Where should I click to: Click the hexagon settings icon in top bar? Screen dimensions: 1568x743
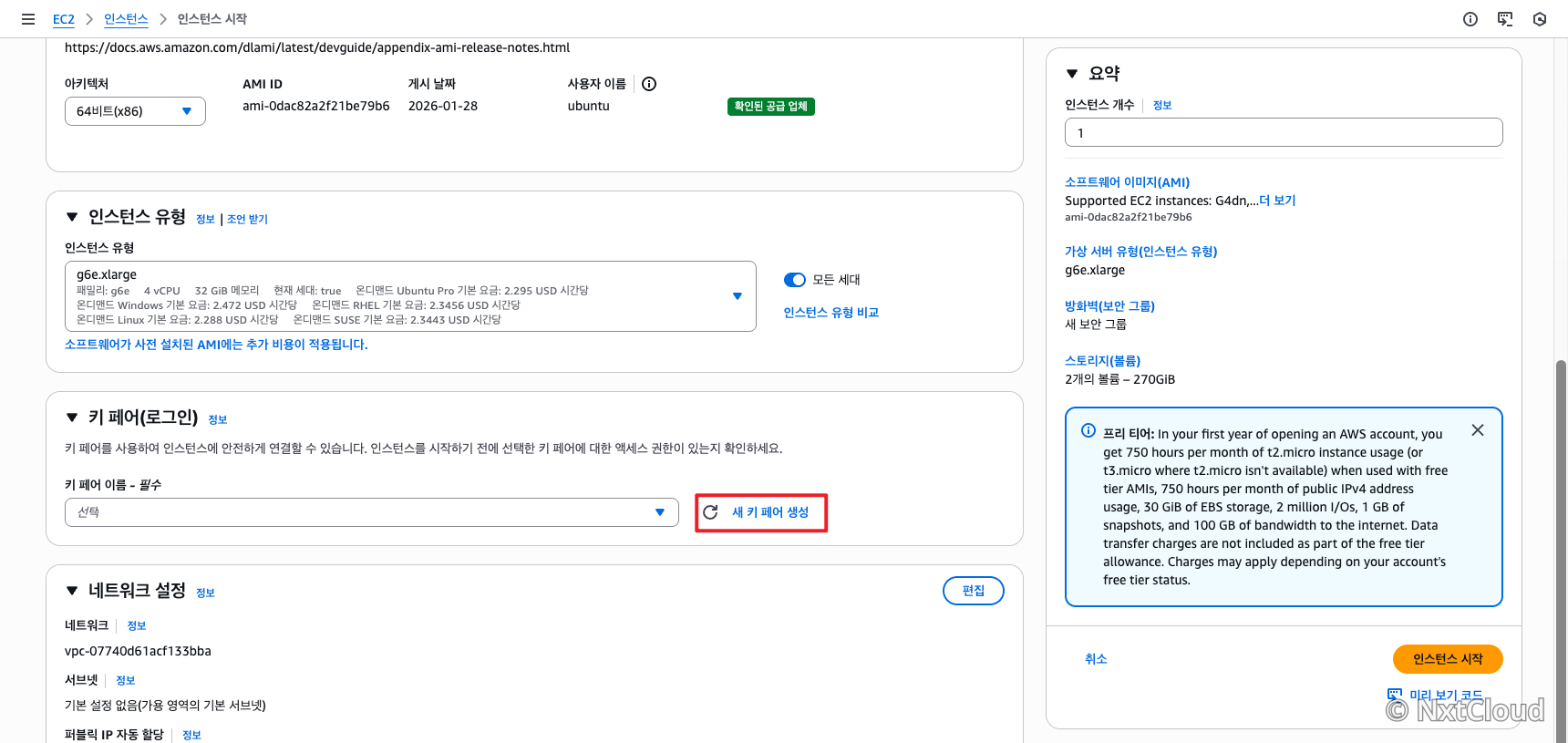click(x=1540, y=19)
